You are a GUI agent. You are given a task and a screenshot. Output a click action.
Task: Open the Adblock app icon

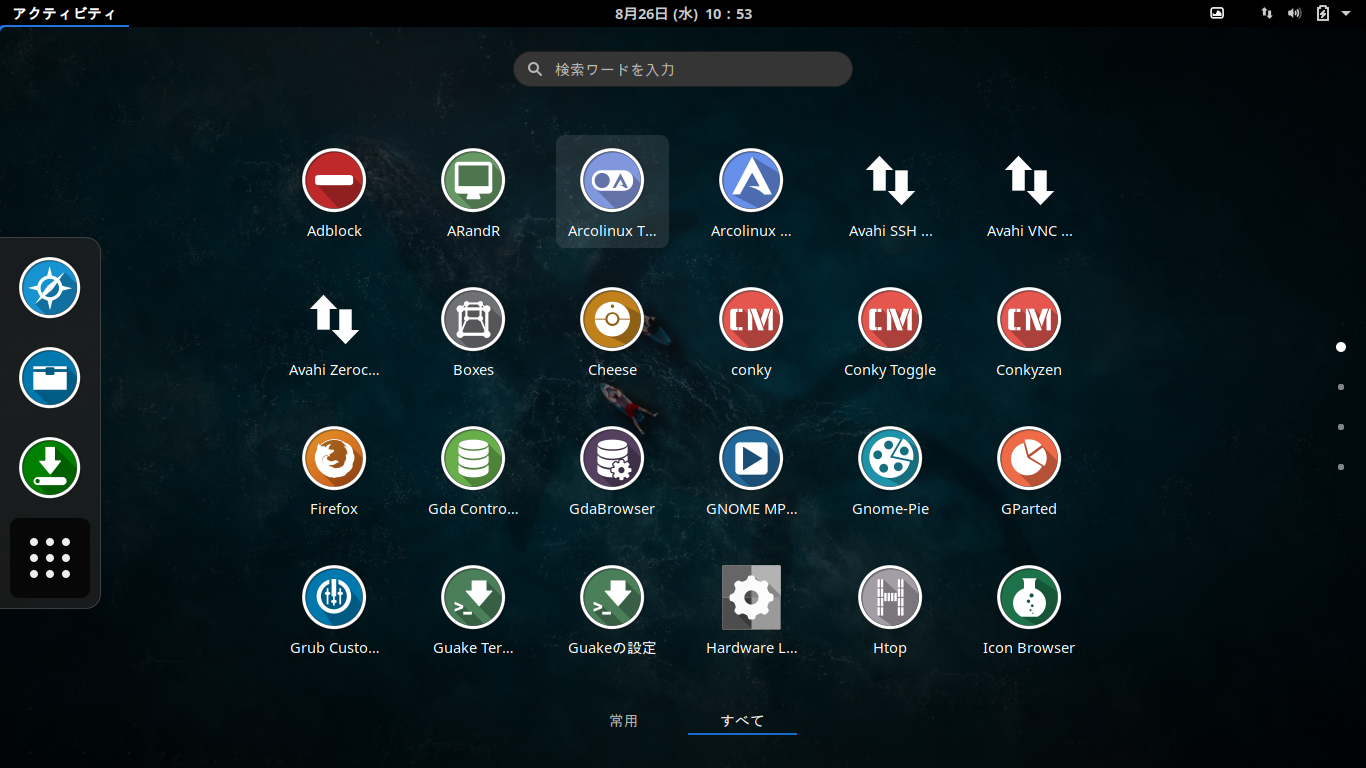(334, 181)
